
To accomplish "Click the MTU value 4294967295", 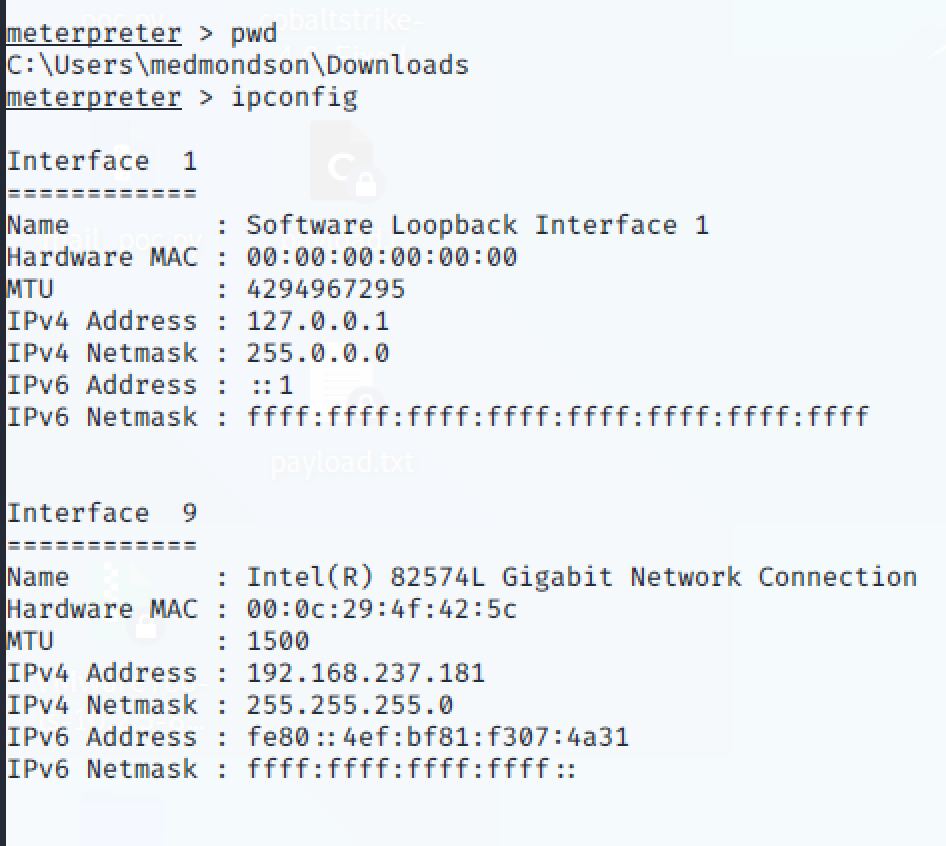I will [x=326, y=290].
